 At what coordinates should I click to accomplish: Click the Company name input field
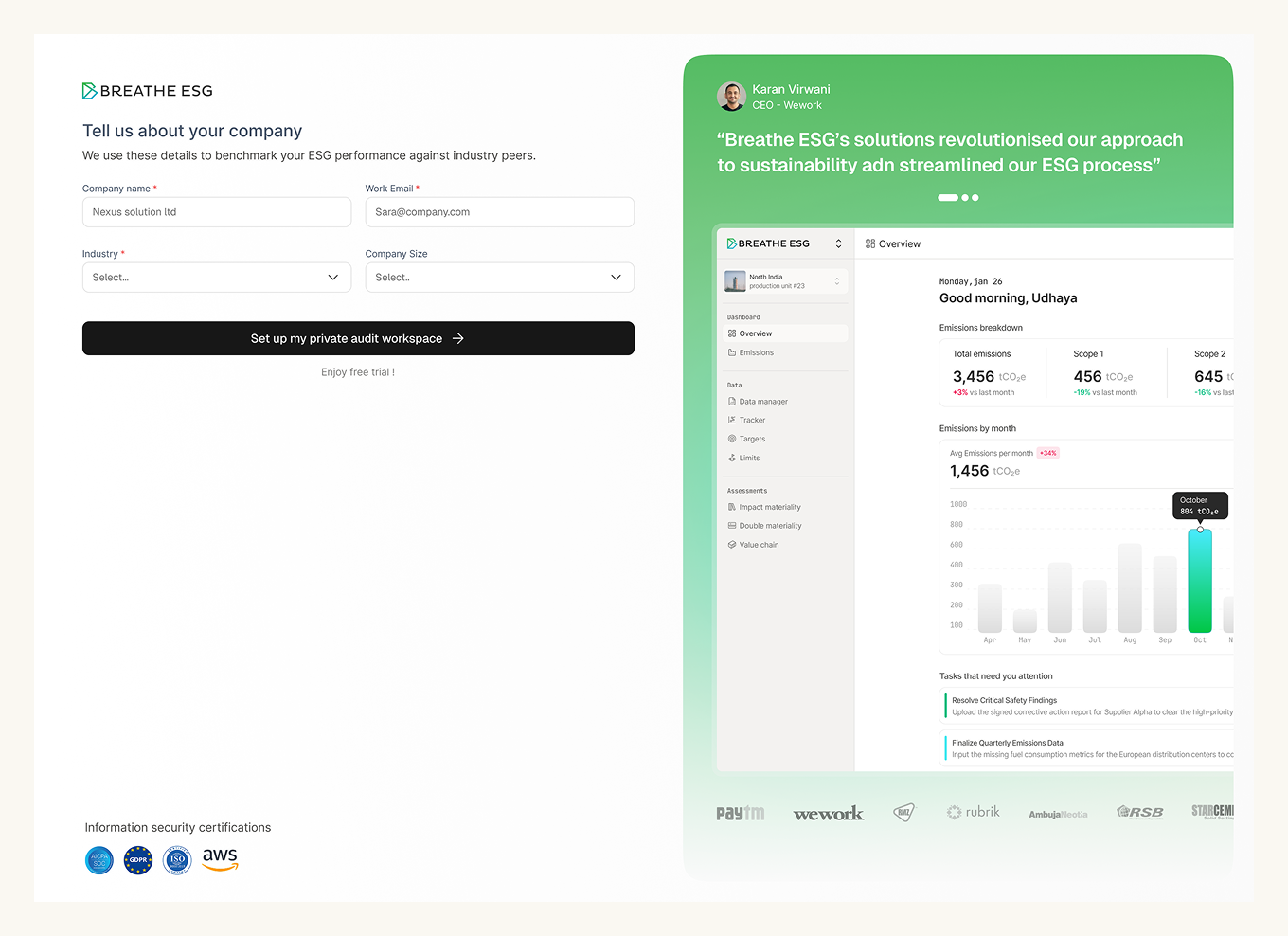coord(217,212)
